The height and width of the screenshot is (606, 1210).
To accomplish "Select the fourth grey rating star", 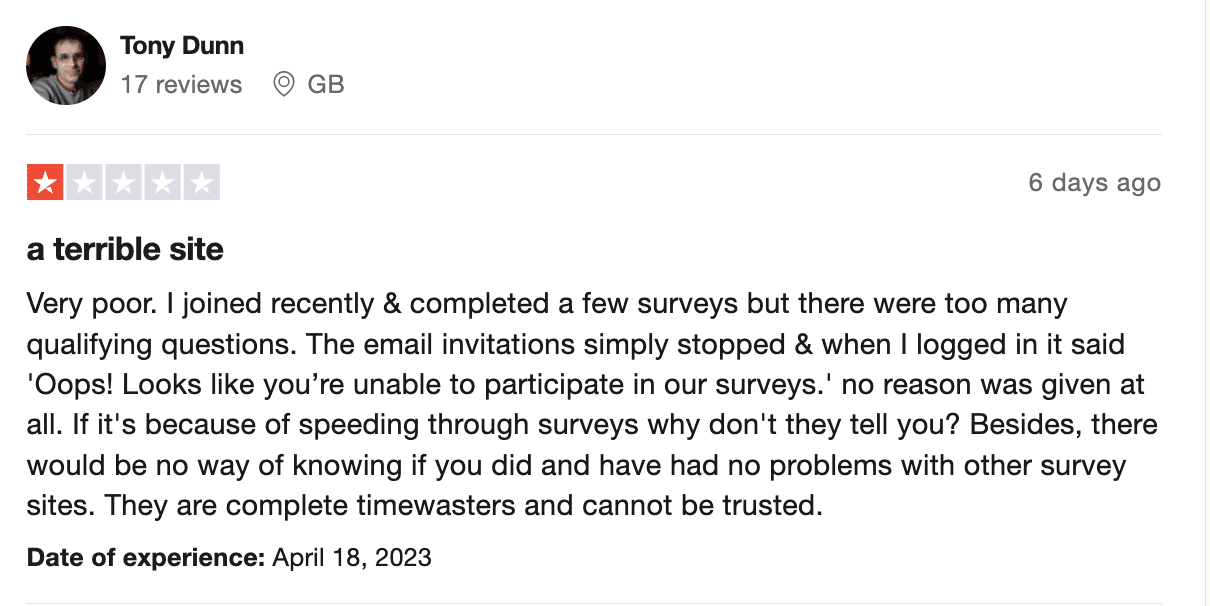I will pos(163,183).
